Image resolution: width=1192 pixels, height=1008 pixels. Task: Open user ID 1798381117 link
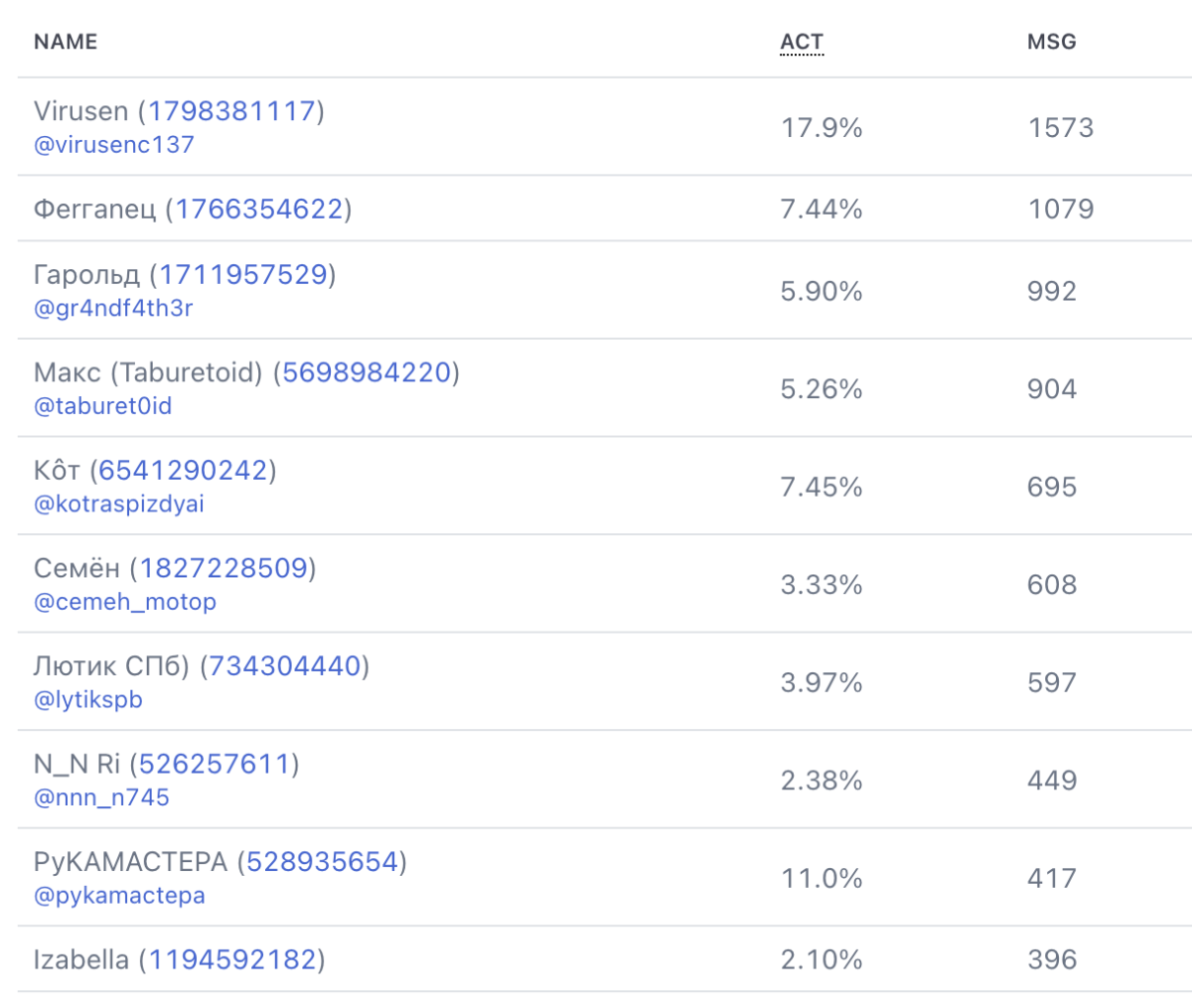tap(231, 110)
